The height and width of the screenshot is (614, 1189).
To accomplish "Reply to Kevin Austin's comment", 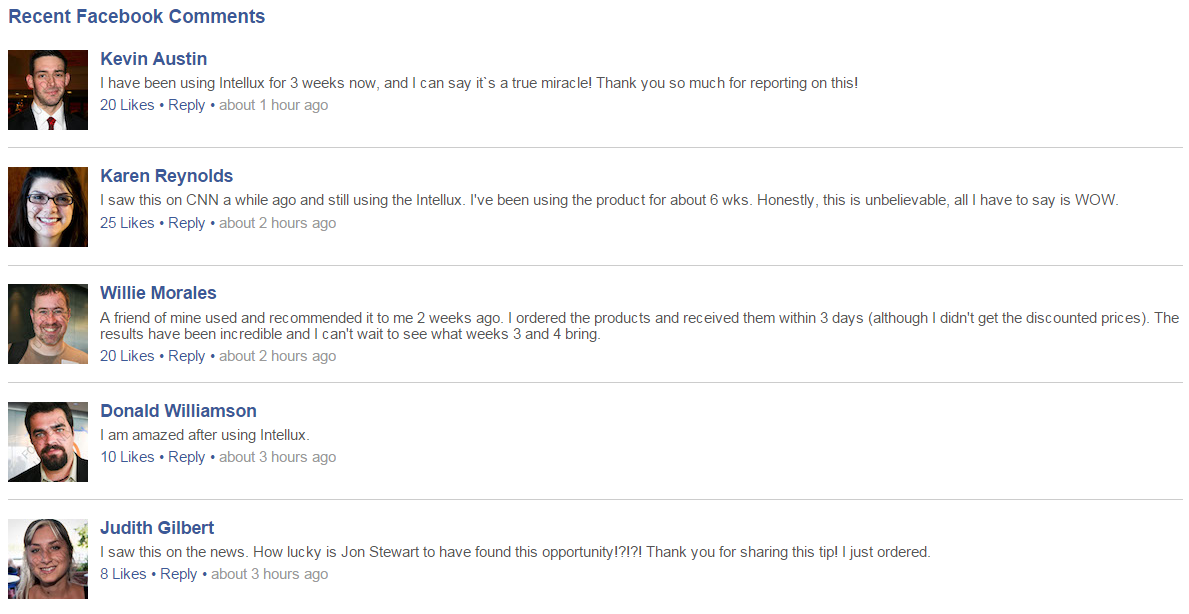I will (186, 105).
